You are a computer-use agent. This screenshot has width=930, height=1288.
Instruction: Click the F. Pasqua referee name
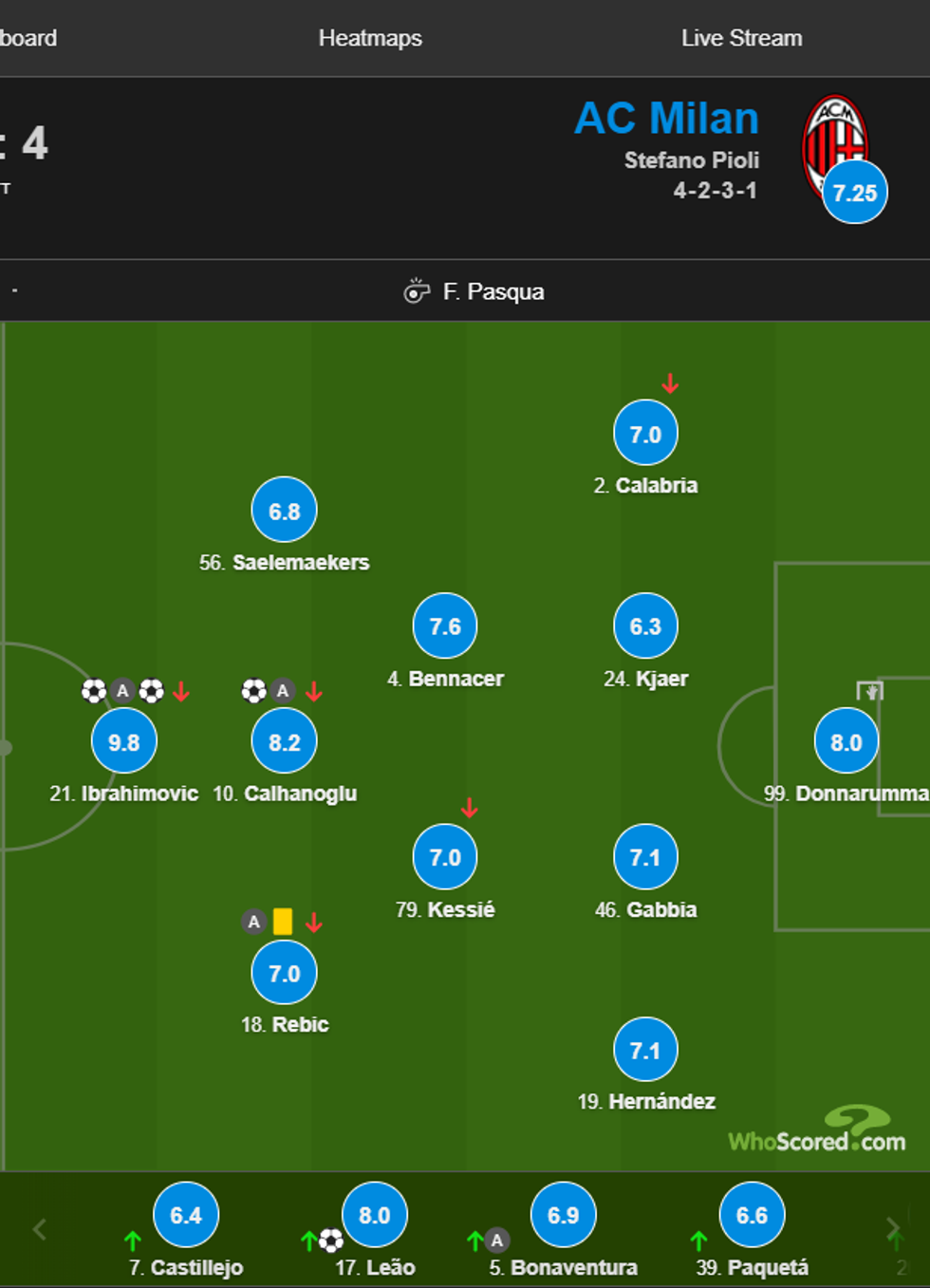pyautogui.click(x=493, y=291)
